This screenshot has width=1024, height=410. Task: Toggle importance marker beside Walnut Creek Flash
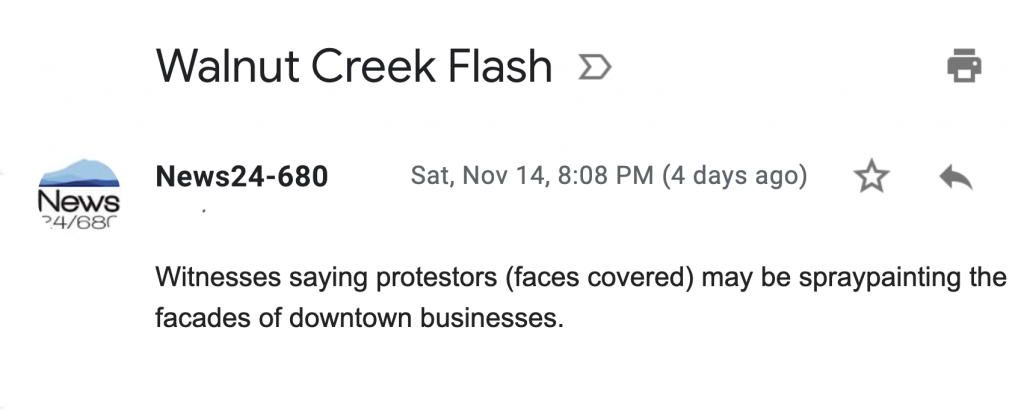[595, 68]
